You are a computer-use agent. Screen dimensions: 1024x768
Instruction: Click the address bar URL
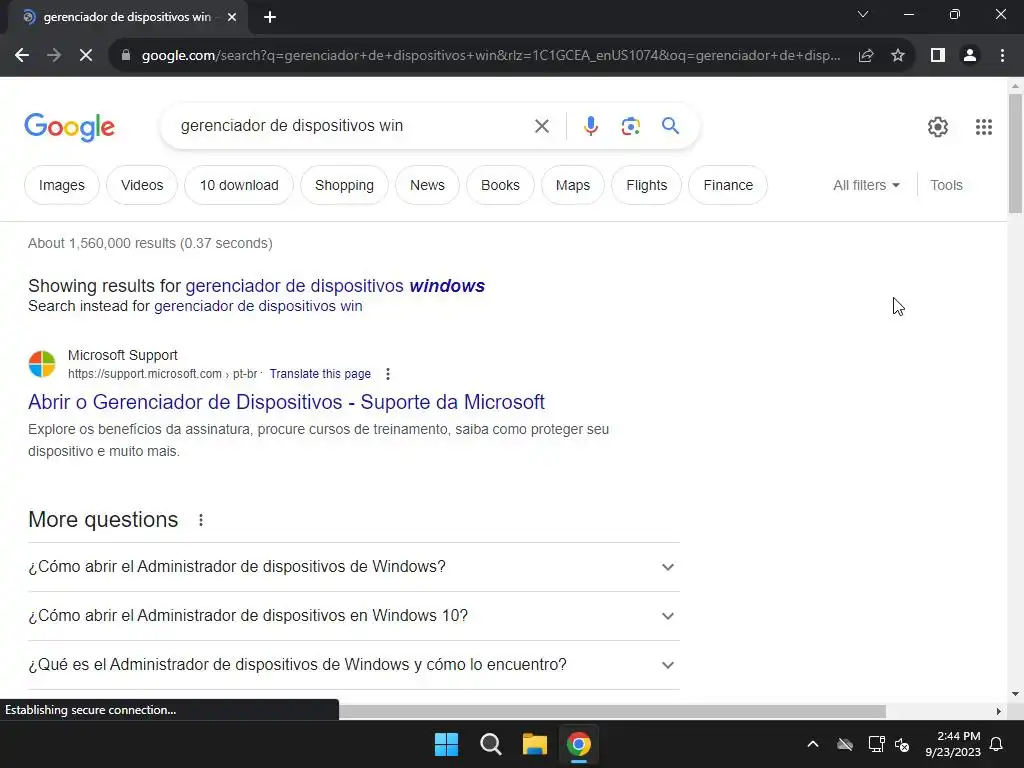click(x=490, y=56)
